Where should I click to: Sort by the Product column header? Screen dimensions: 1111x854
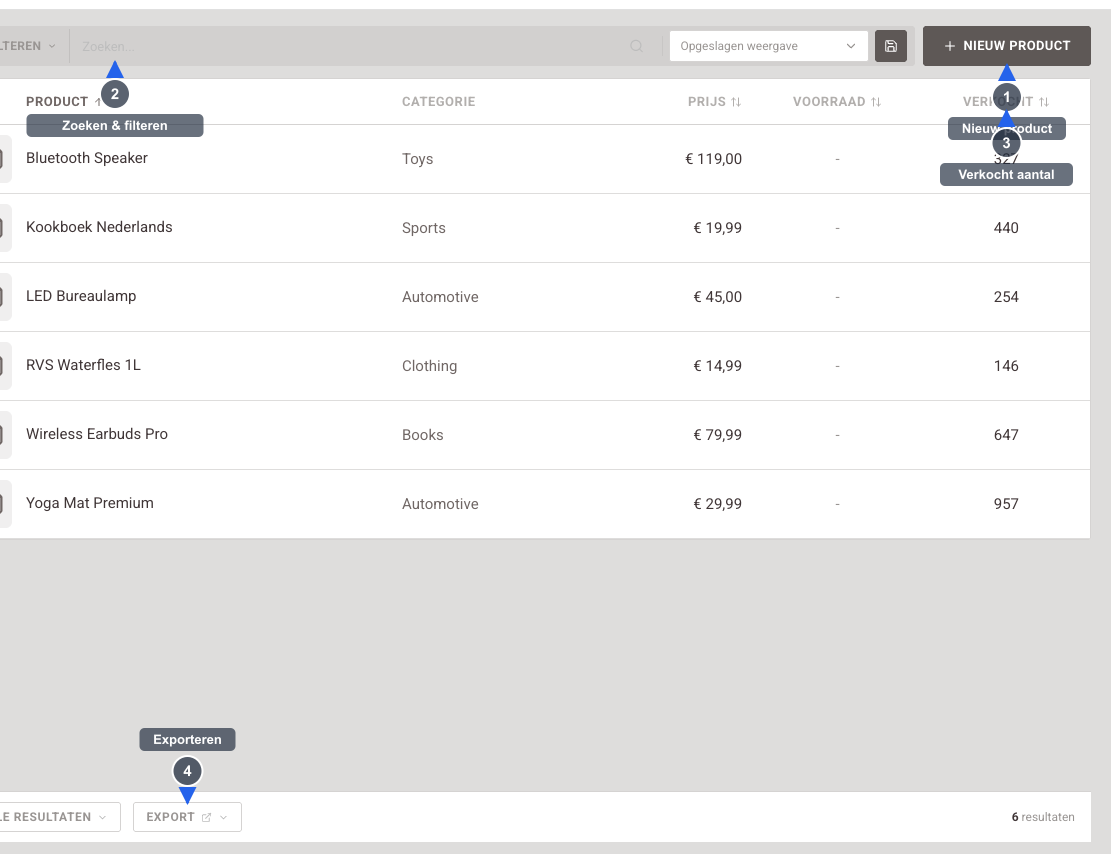point(57,102)
